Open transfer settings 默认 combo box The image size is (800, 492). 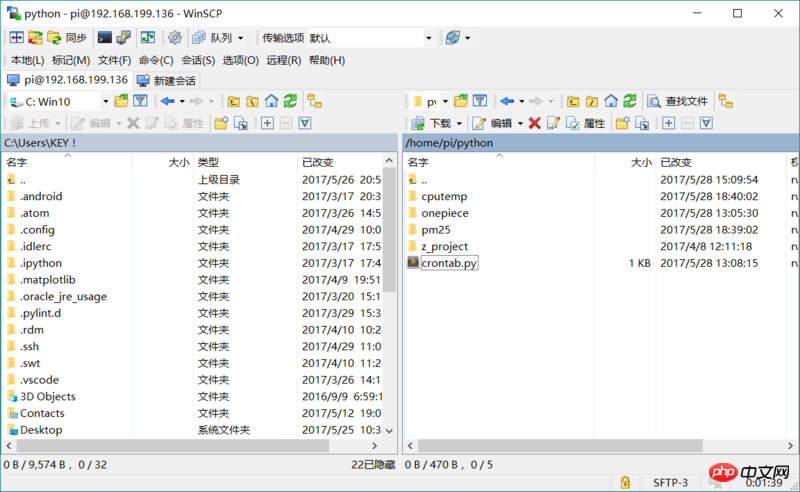tap(371, 38)
